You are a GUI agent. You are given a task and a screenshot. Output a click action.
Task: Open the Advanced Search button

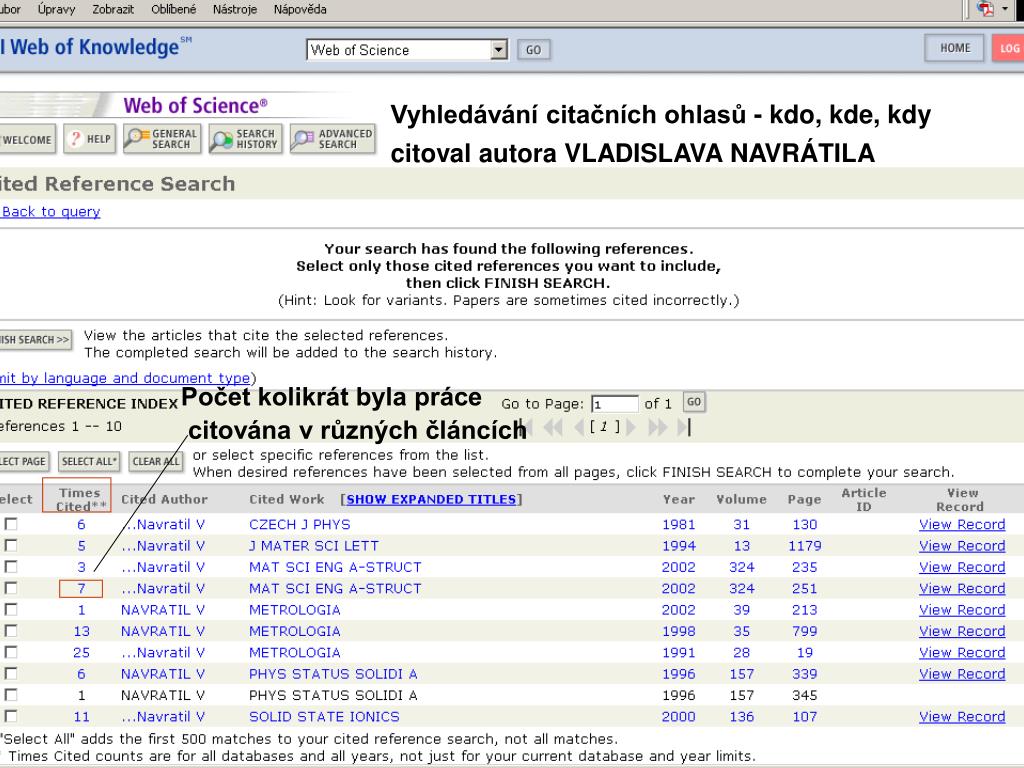(333, 138)
